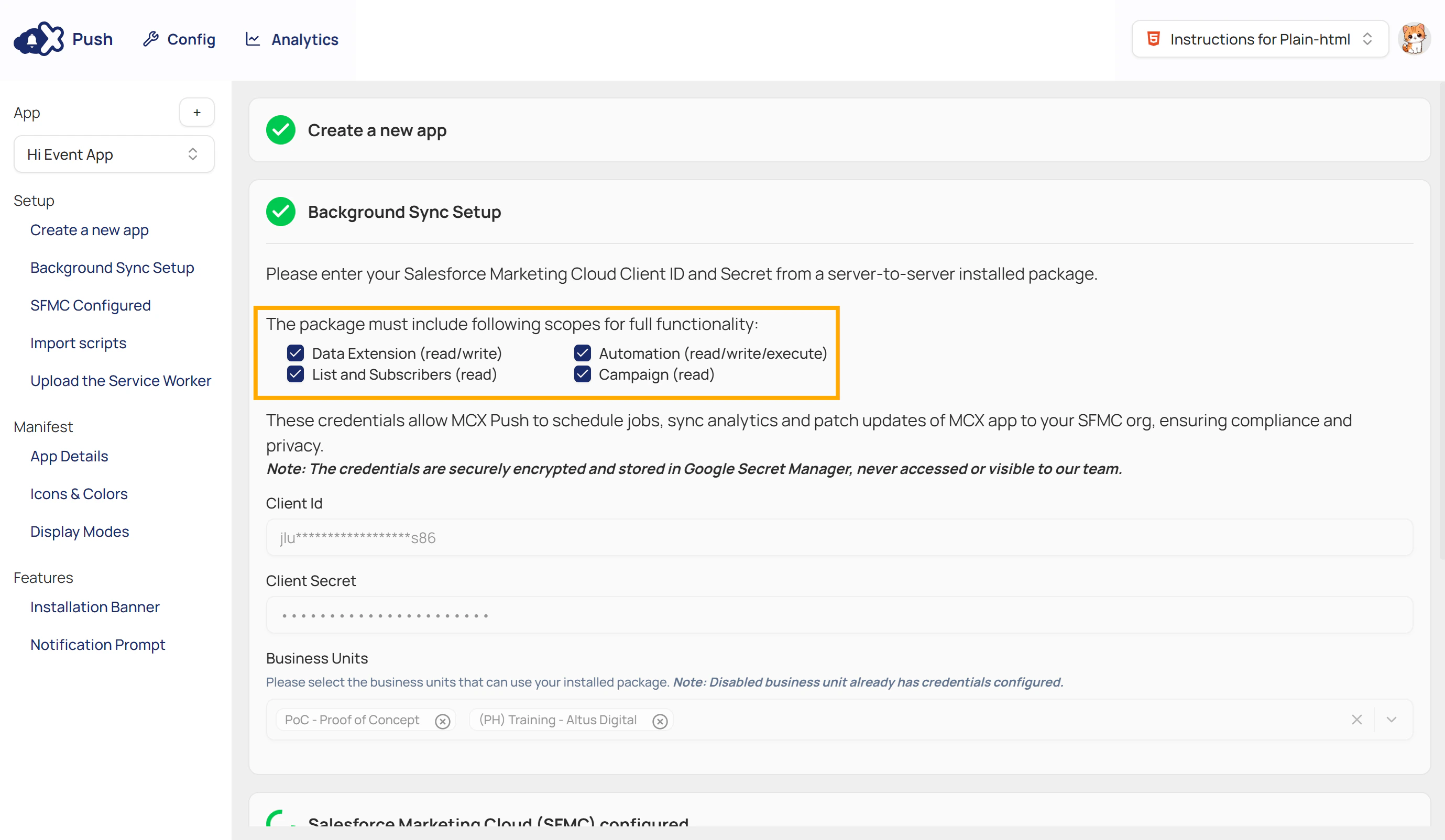
Task: Open App Details under Manifest
Action: [69, 456]
